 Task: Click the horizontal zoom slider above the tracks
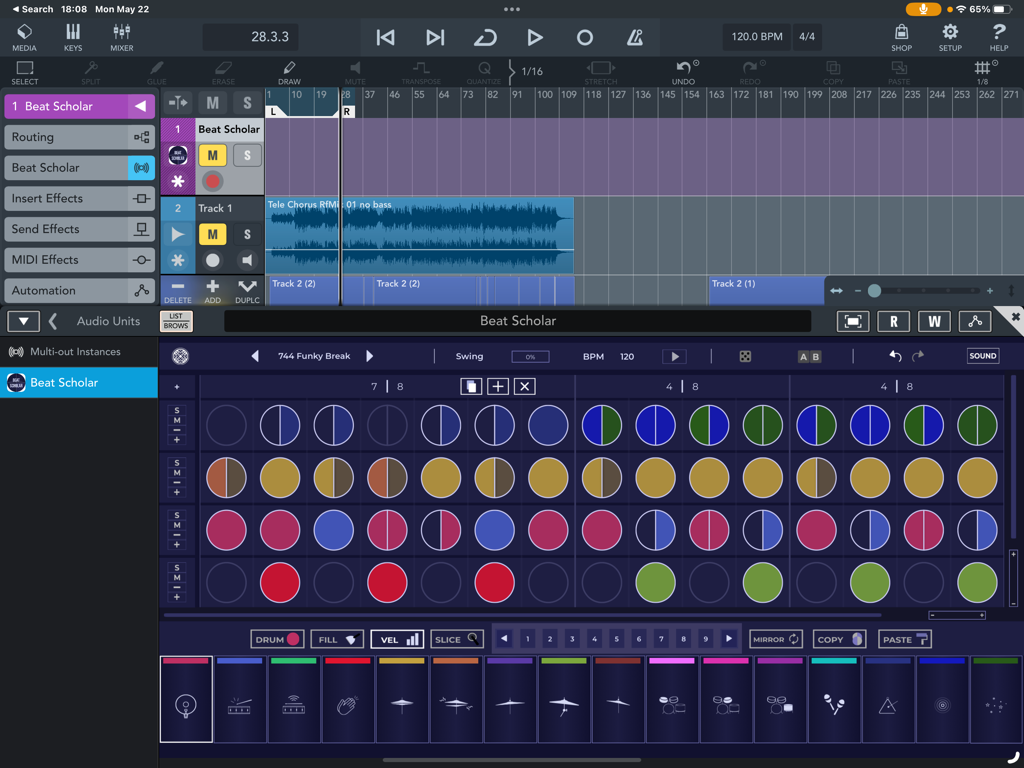pos(873,290)
